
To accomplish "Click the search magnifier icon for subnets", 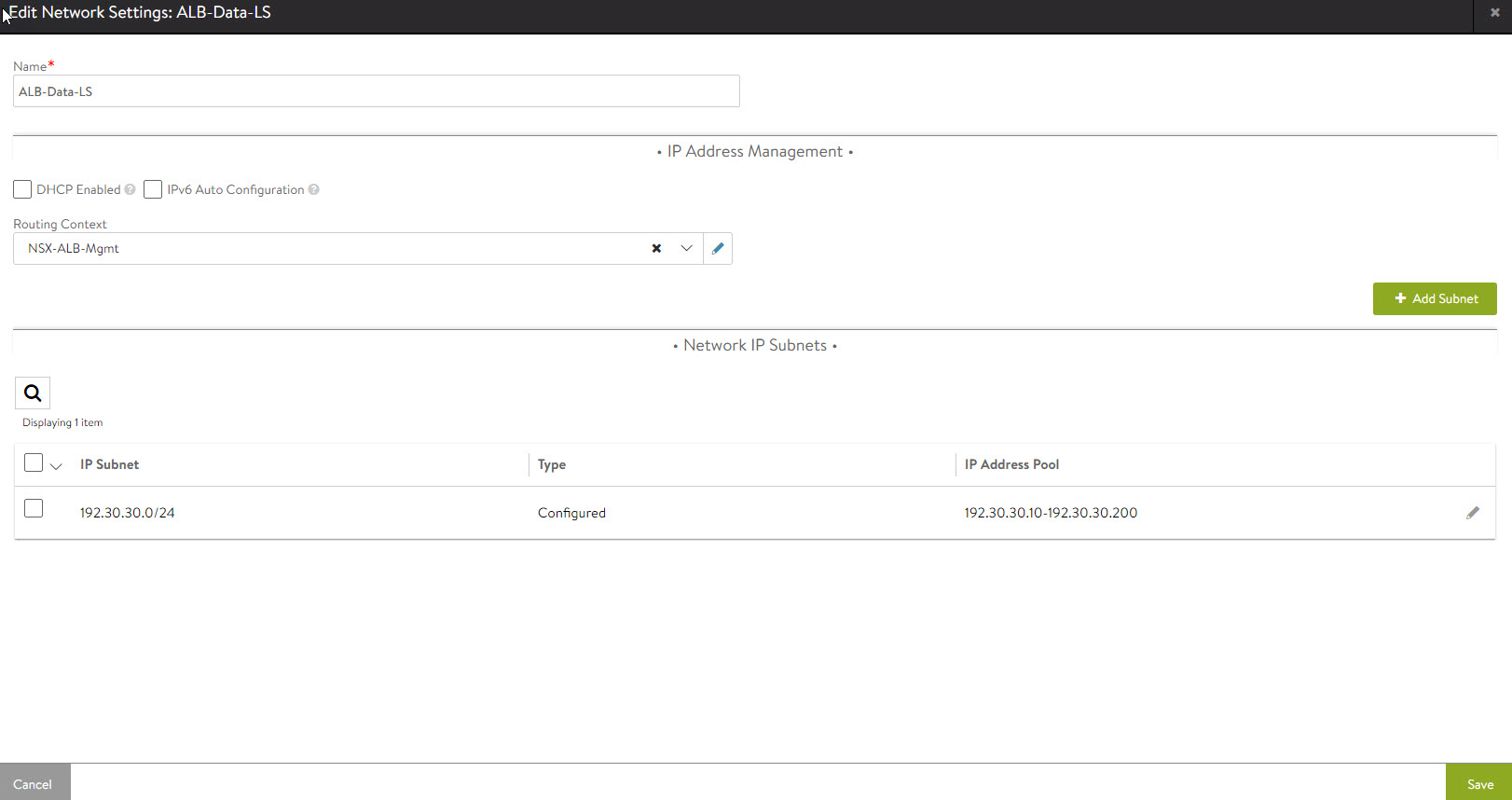I will pos(33,393).
